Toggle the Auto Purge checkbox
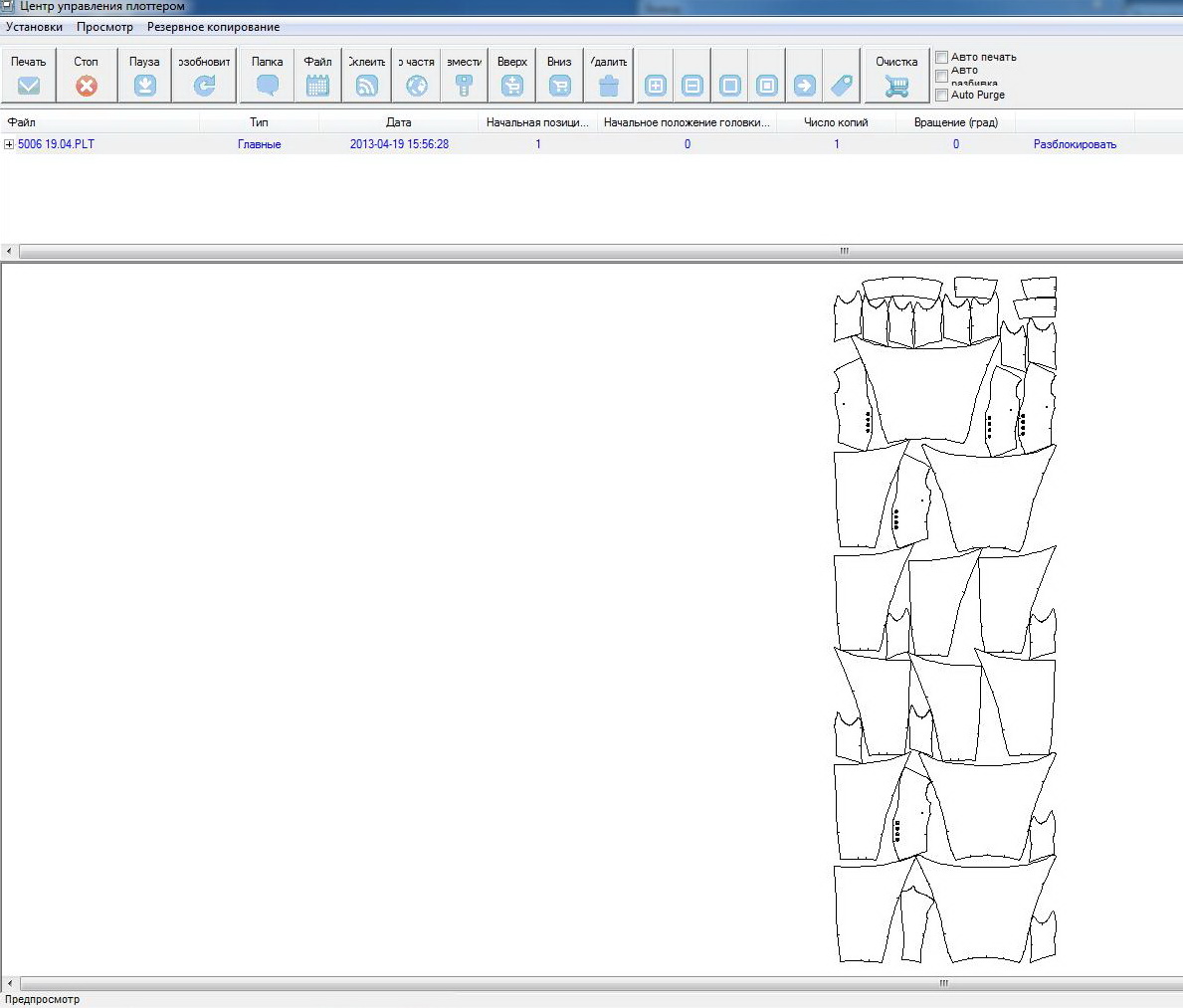The height and width of the screenshot is (1008, 1183). pos(942,96)
